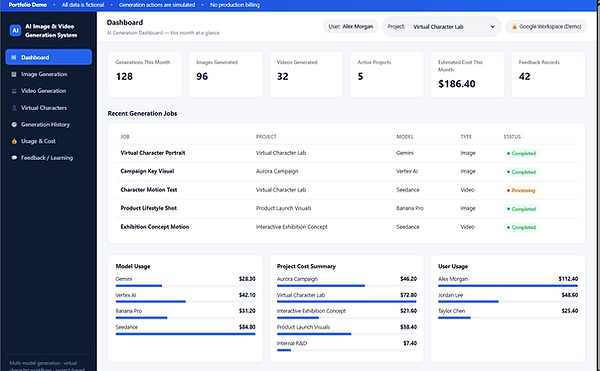600x371 pixels.
Task: Click the Banana Pro model cell in table
Action: pos(410,208)
